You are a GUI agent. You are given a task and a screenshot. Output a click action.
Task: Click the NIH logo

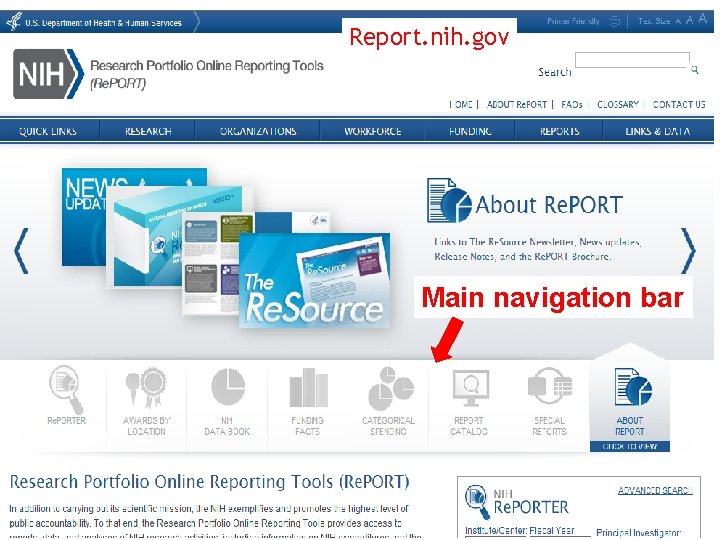[x=48, y=74]
